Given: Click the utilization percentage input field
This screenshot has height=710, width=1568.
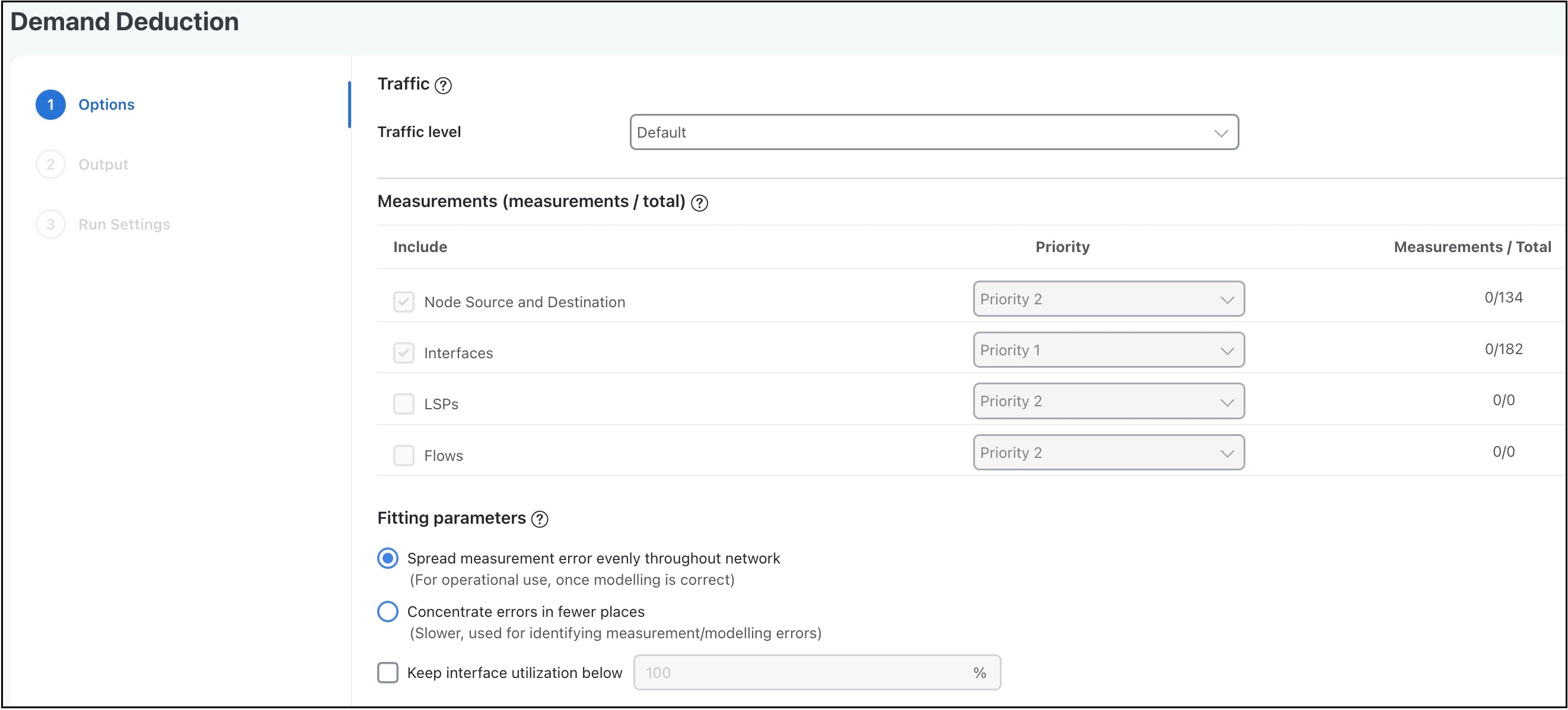Looking at the screenshot, I should point(817,673).
